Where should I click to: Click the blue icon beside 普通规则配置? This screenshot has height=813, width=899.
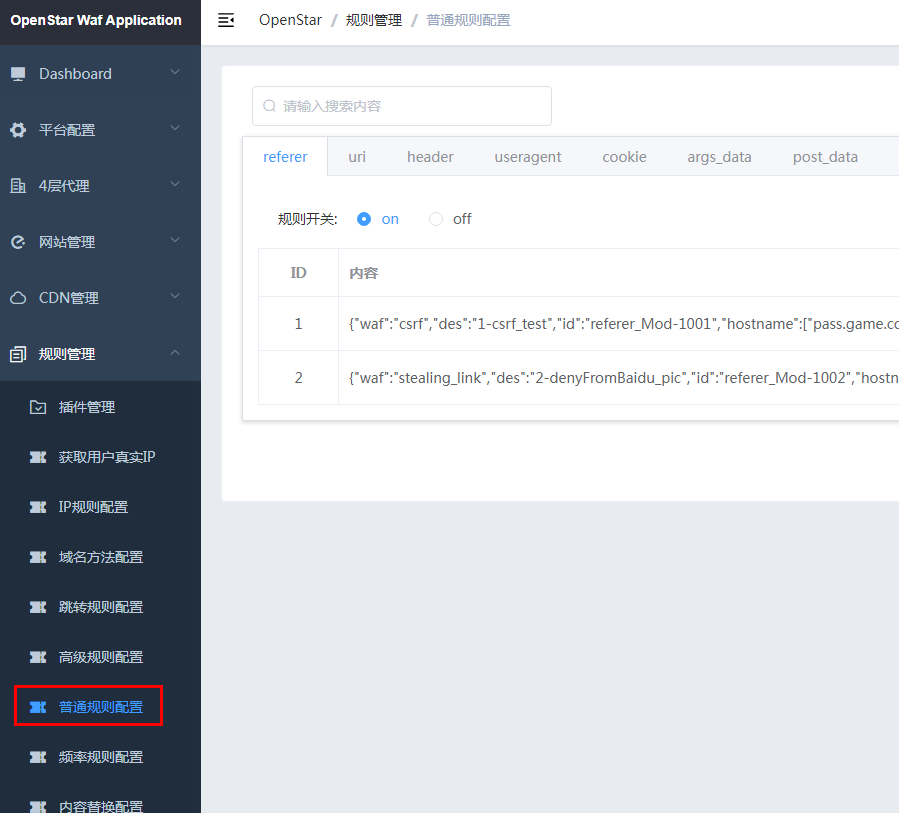point(38,707)
